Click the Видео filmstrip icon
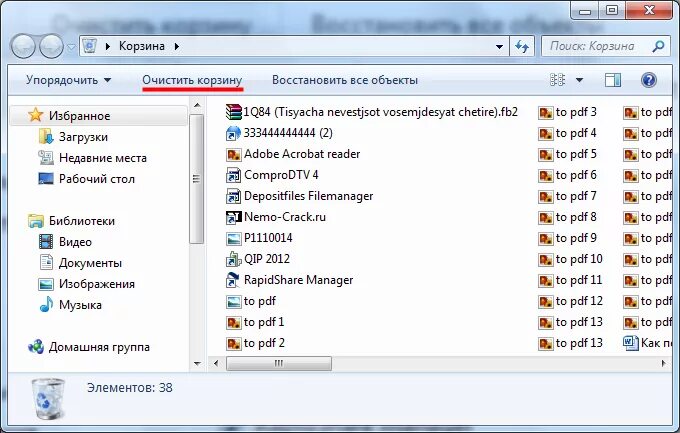680x433 pixels. (46, 242)
